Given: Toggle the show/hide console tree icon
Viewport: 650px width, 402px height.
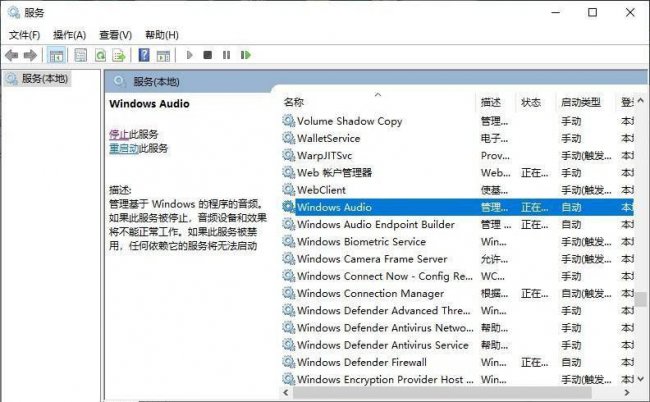Looking at the screenshot, I should (56, 55).
